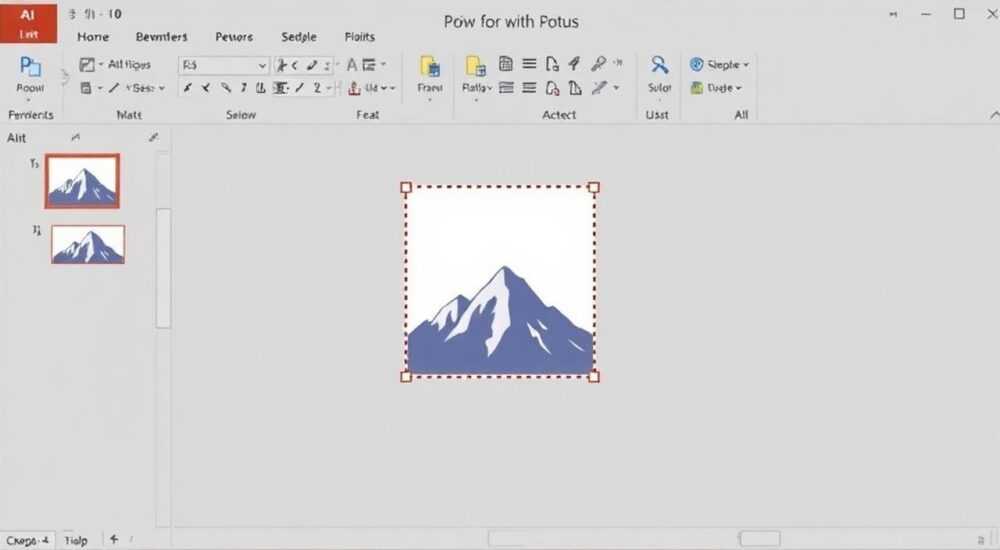Switch to the Sedple tab

click(x=298, y=37)
